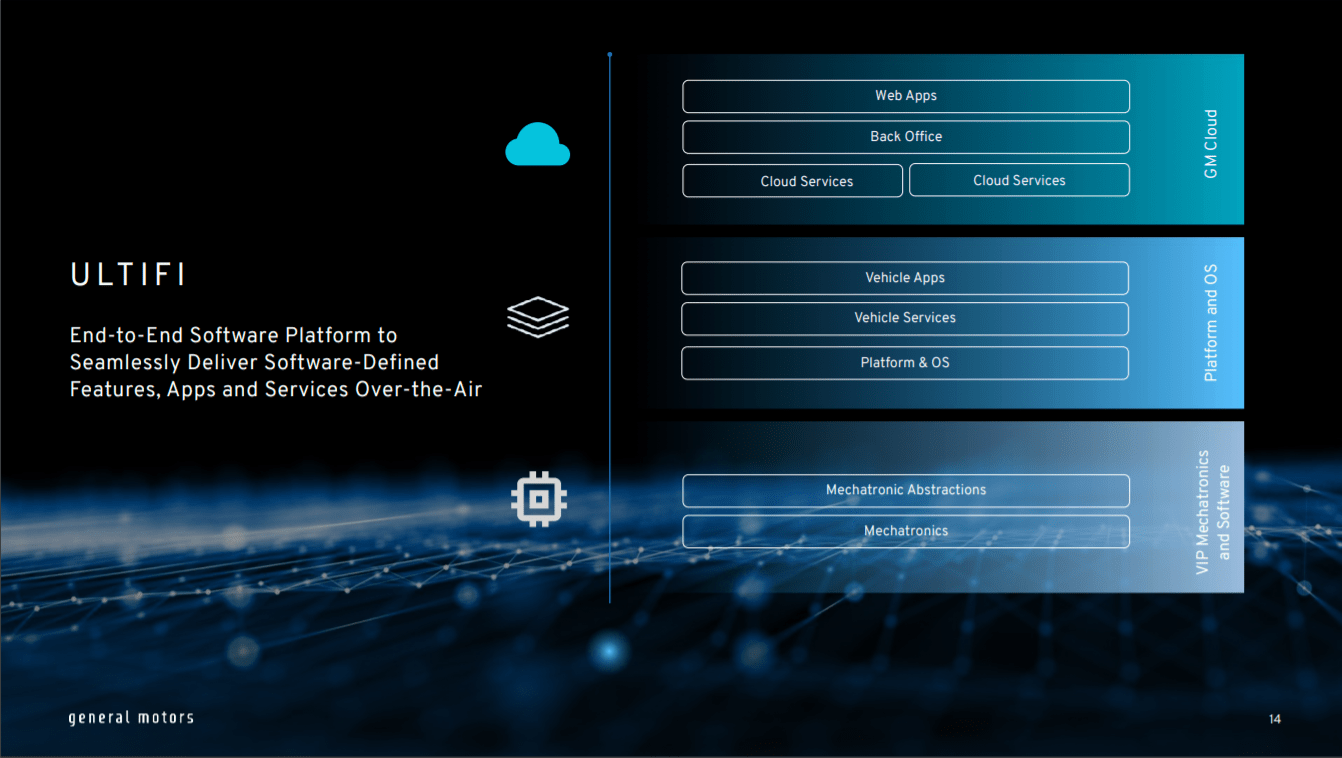Select the Mechatronics box
The image size is (1342, 758).
point(906,531)
